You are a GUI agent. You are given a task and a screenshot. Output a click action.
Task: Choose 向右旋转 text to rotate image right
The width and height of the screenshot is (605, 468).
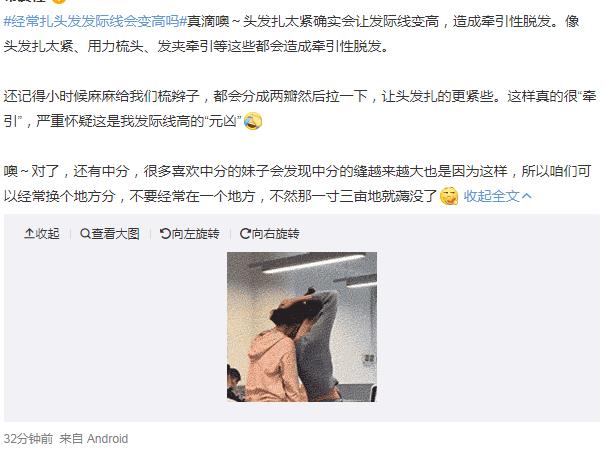(x=275, y=233)
